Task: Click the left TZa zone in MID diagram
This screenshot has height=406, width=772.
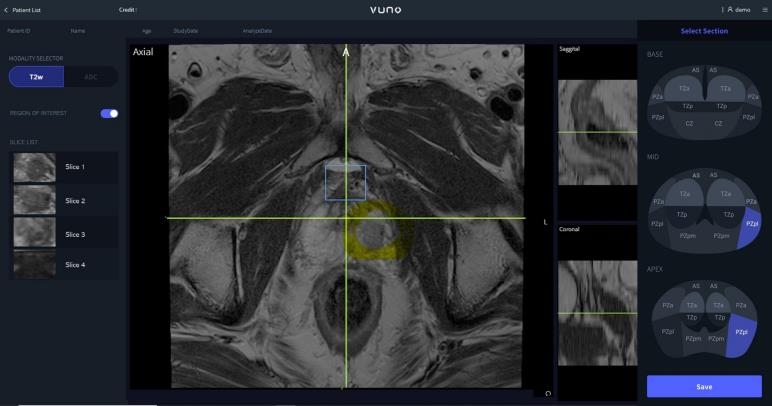Action: point(684,194)
